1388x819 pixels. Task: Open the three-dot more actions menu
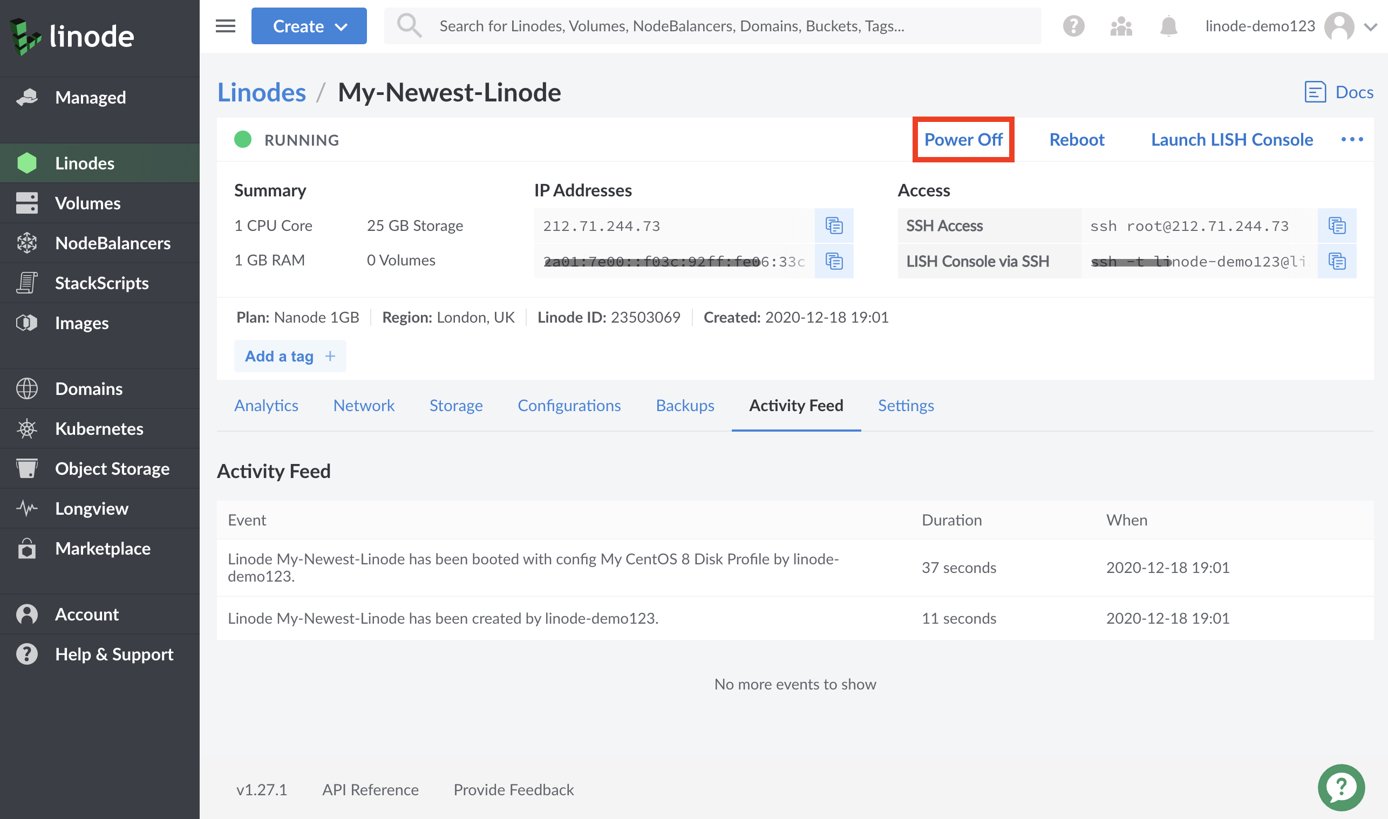point(1352,139)
